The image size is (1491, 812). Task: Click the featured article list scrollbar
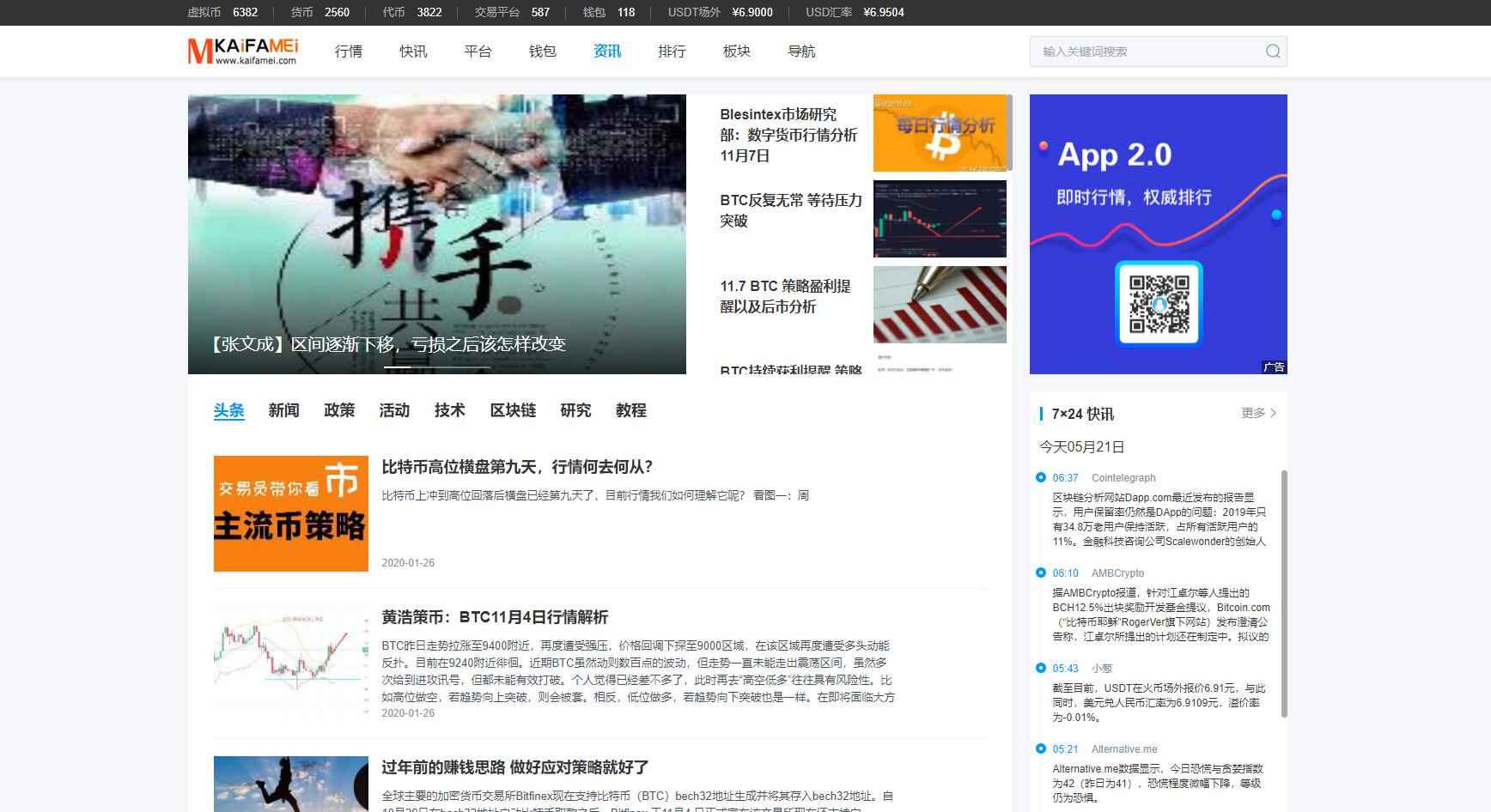tap(1009, 133)
